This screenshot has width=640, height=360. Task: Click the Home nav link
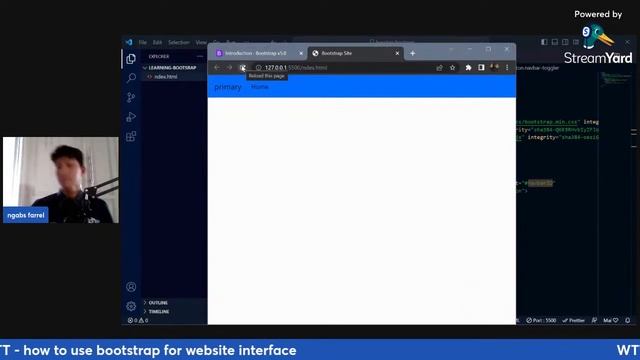coord(260,87)
